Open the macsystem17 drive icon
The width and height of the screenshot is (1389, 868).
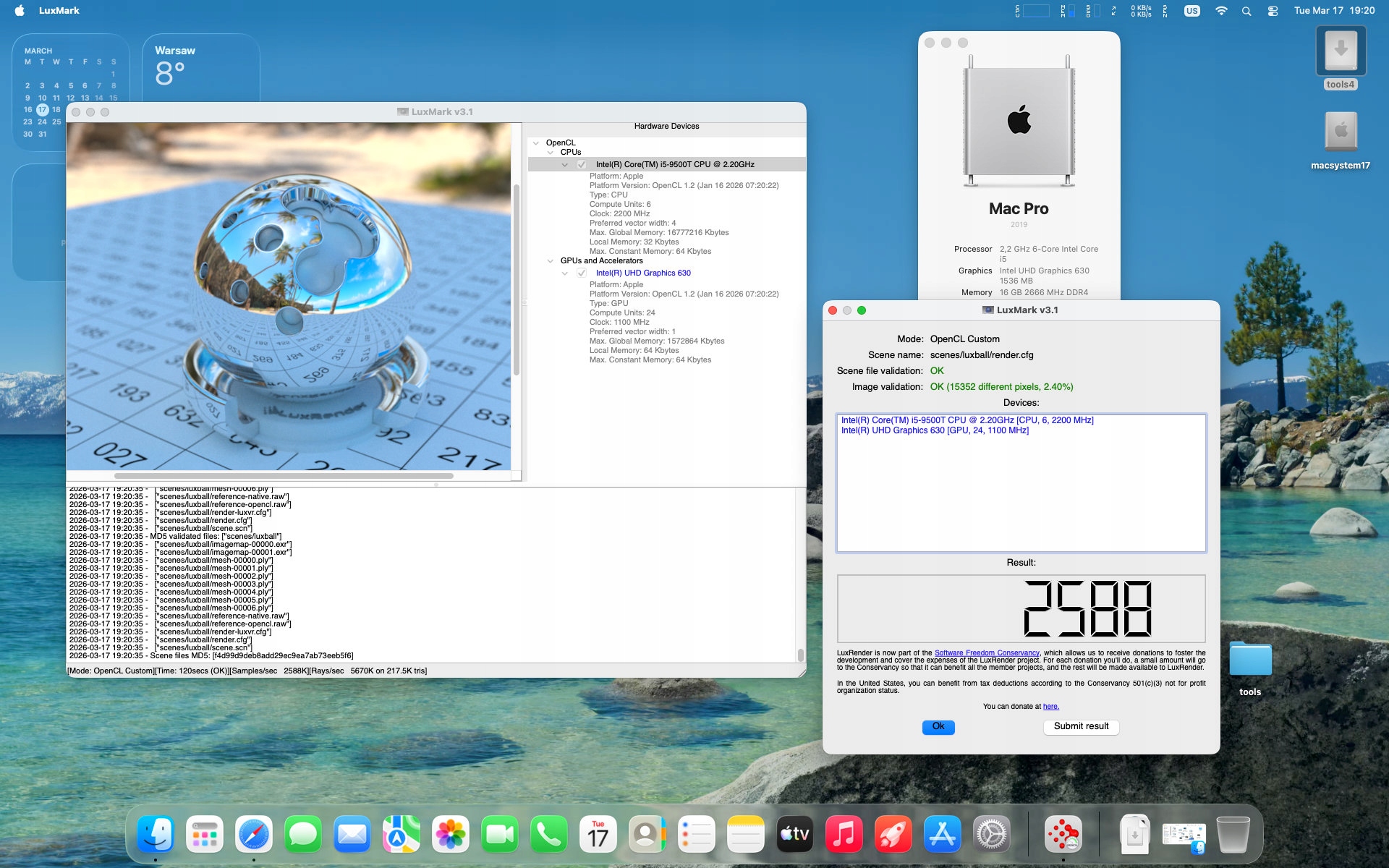click(x=1340, y=132)
